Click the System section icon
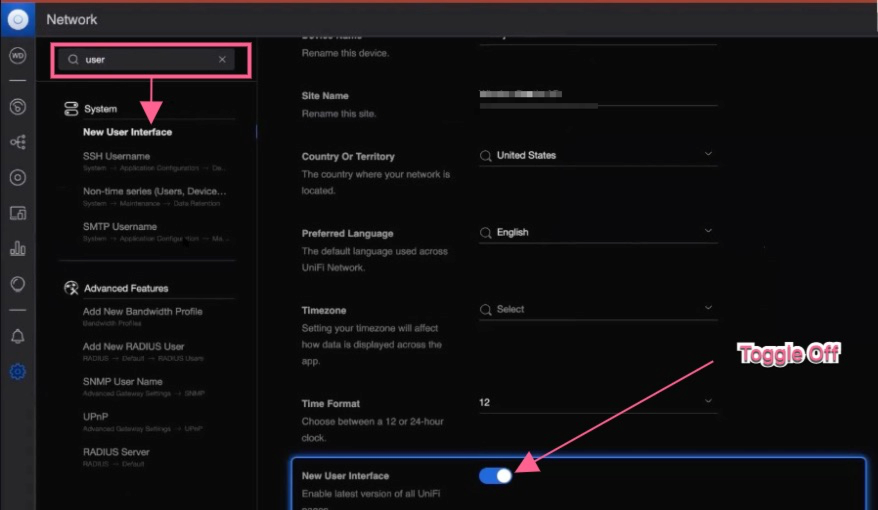878x510 pixels. coord(71,109)
